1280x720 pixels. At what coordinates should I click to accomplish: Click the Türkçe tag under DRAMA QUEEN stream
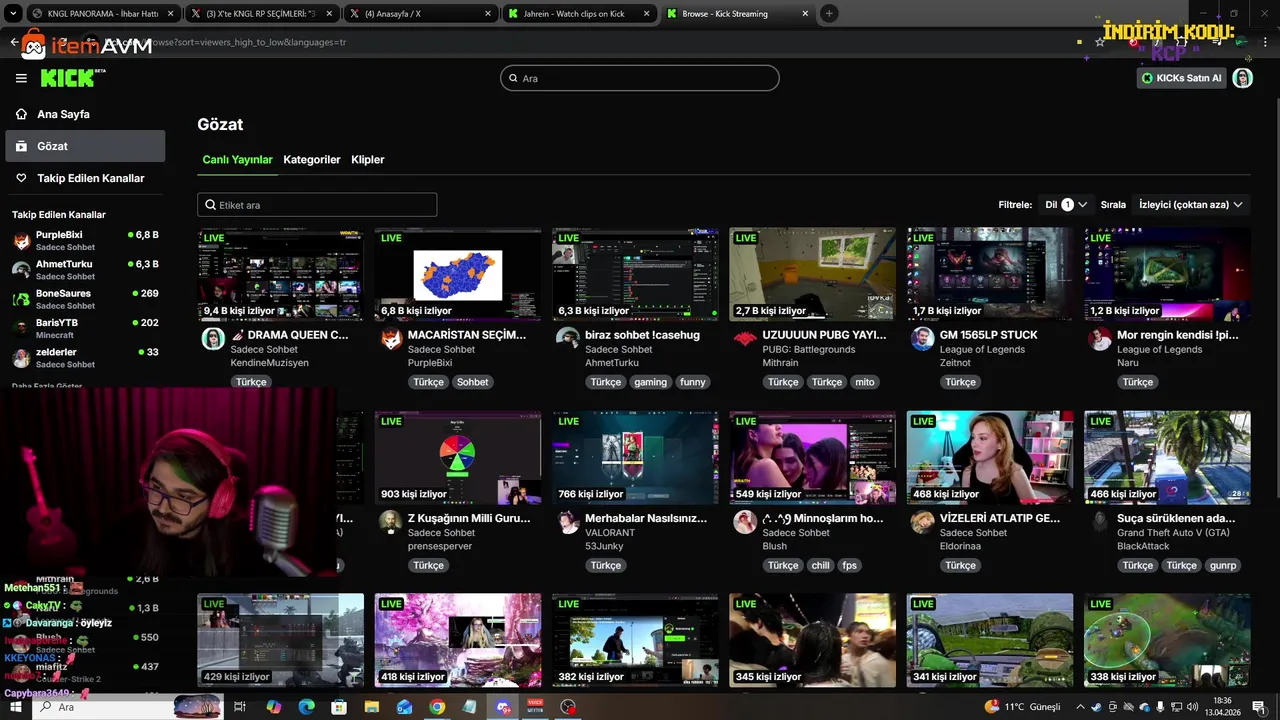pyautogui.click(x=251, y=382)
